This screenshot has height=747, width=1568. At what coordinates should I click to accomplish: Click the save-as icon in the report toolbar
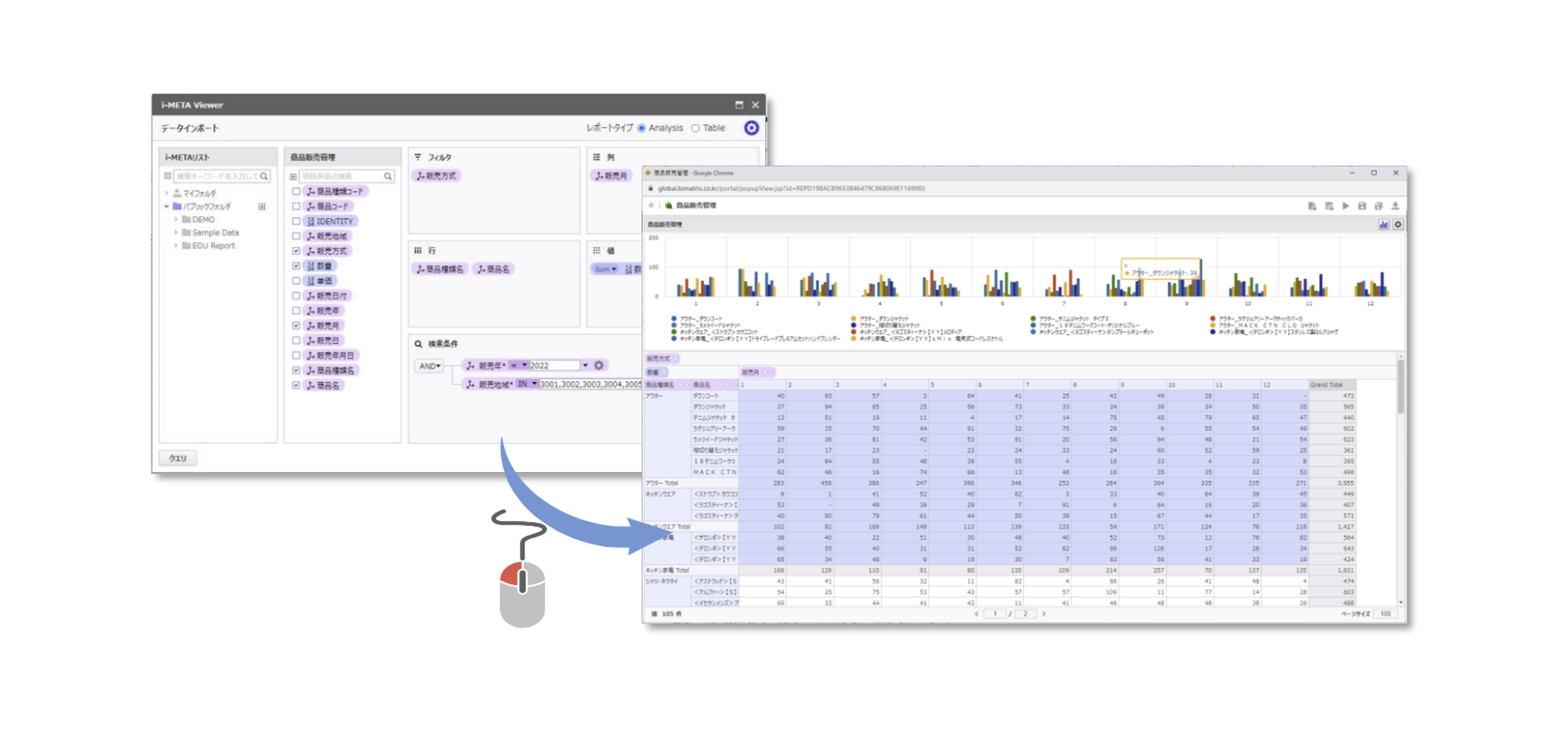(x=1379, y=206)
